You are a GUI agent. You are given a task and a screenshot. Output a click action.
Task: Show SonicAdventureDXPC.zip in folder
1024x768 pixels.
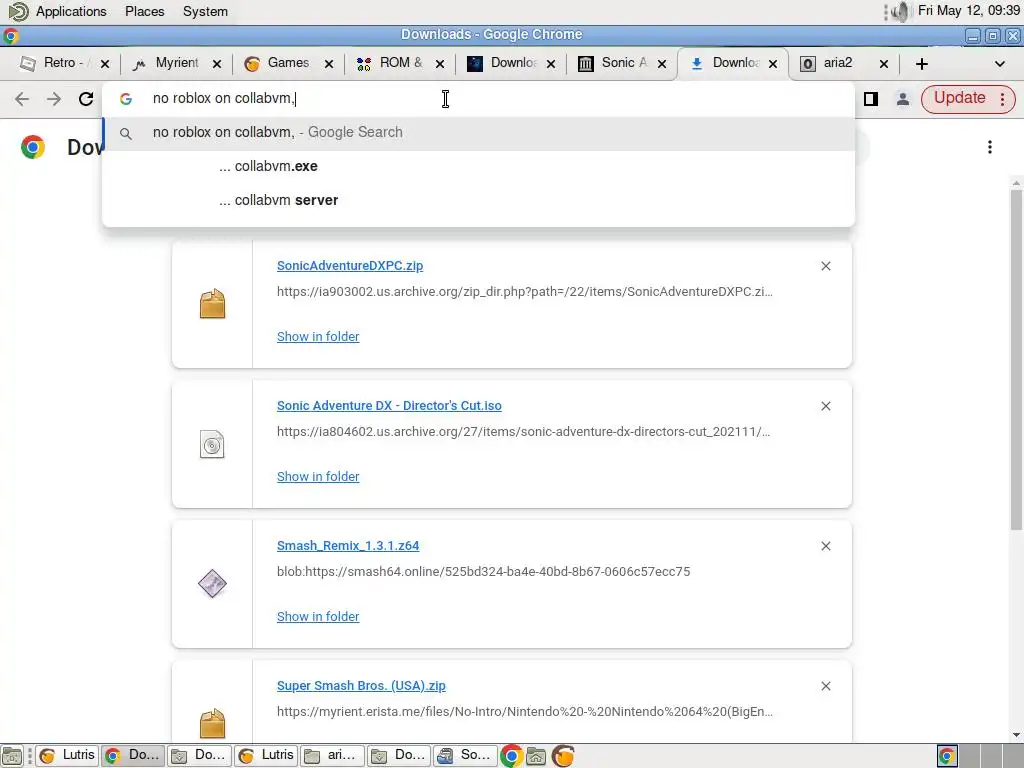click(x=318, y=337)
